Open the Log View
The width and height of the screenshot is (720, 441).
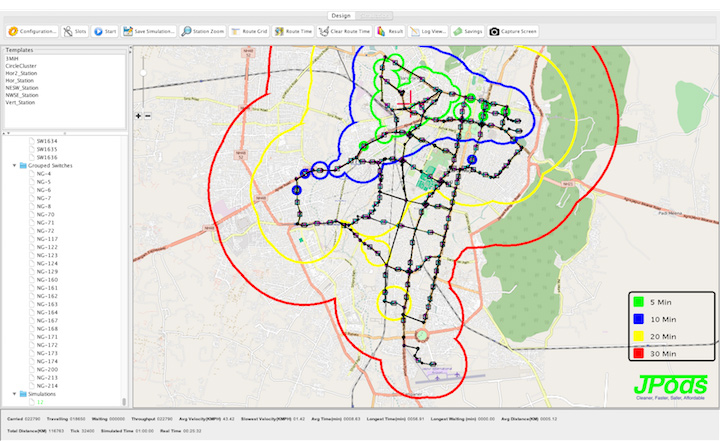pos(428,31)
